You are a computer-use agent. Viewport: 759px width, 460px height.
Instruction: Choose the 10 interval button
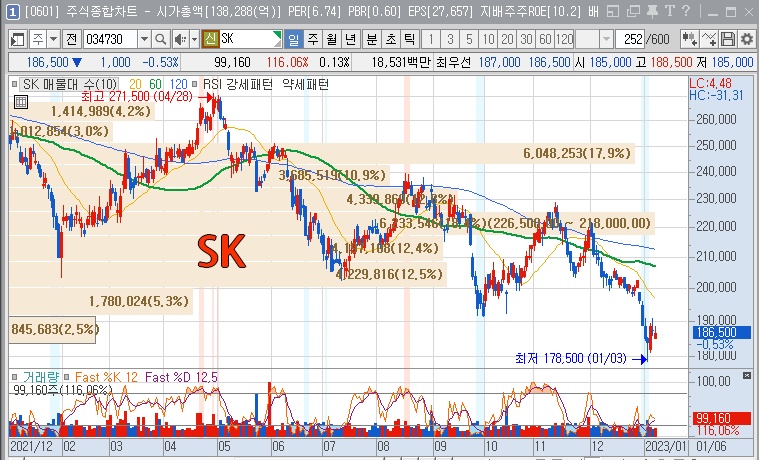point(488,39)
